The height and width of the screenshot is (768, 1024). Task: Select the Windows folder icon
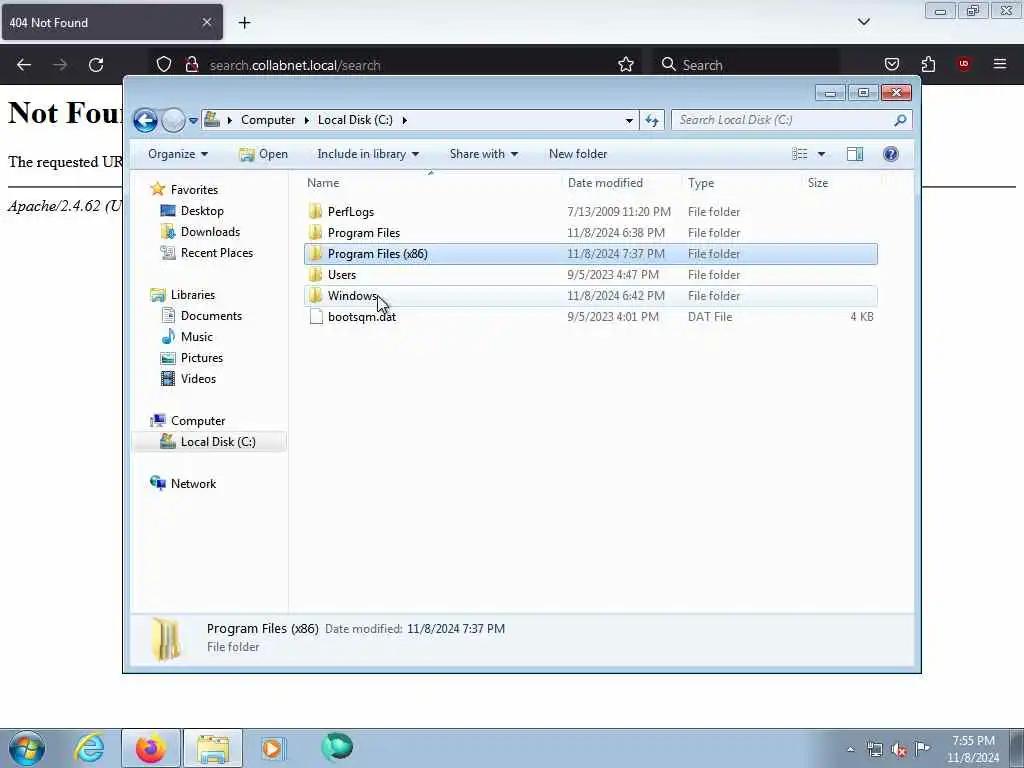(315, 295)
